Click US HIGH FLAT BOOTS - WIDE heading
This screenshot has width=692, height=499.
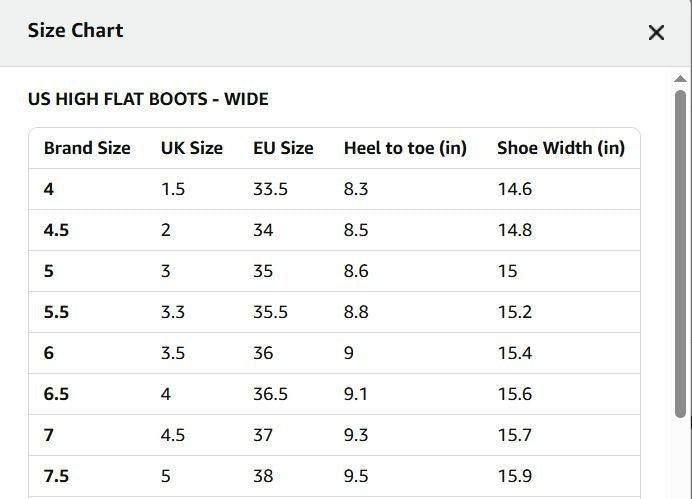pos(148,99)
